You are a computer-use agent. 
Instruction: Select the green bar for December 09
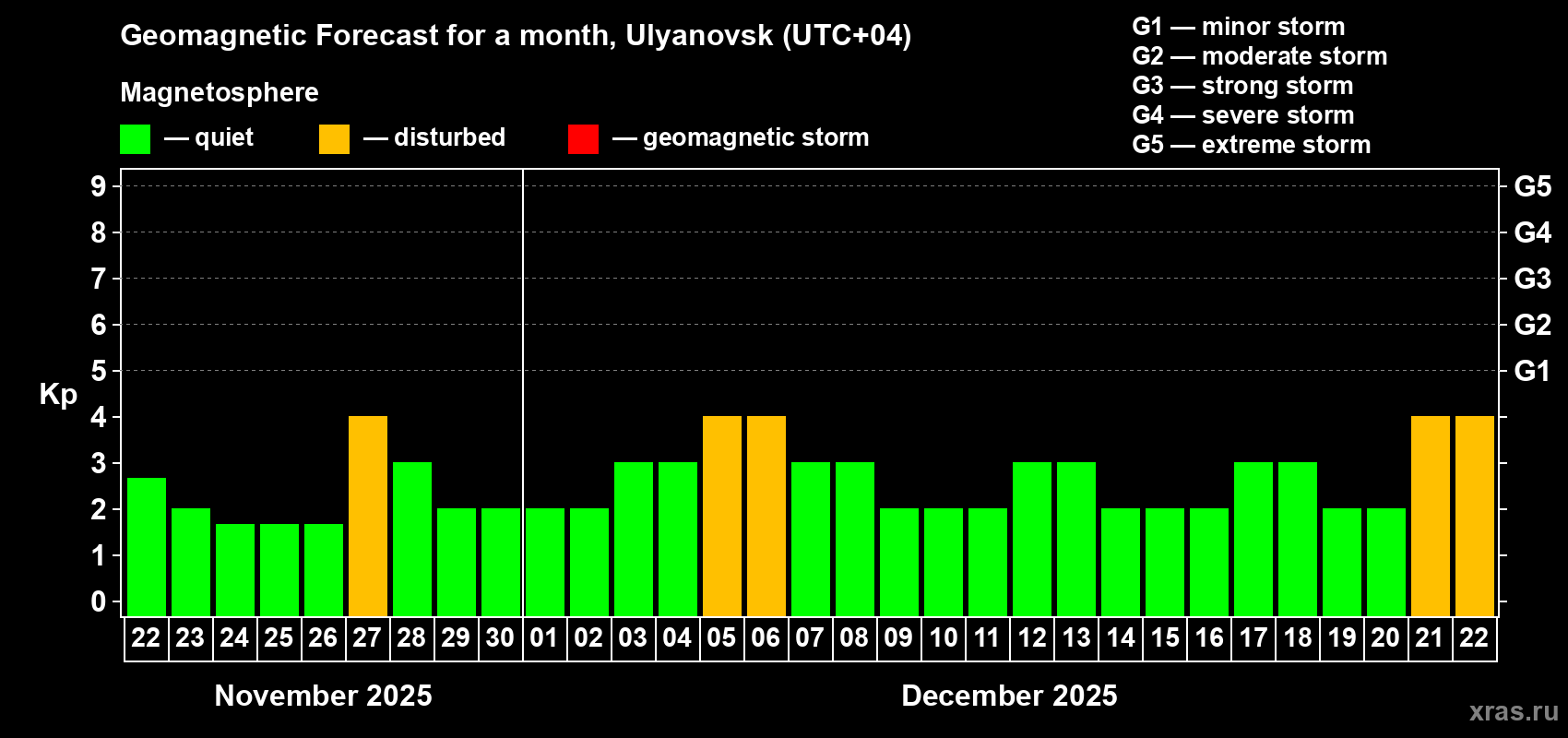pyautogui.click(x=899, y=563)
